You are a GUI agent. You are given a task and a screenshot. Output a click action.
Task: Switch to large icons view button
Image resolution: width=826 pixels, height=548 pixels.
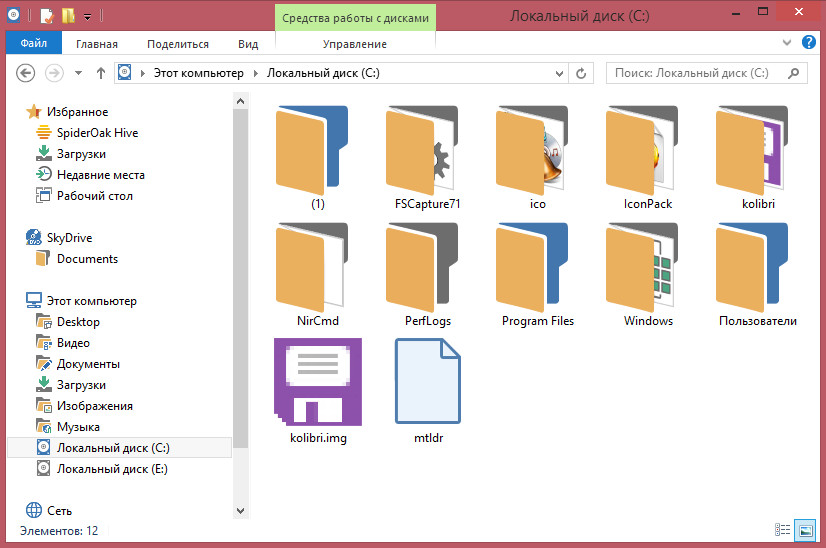point(805,530)
